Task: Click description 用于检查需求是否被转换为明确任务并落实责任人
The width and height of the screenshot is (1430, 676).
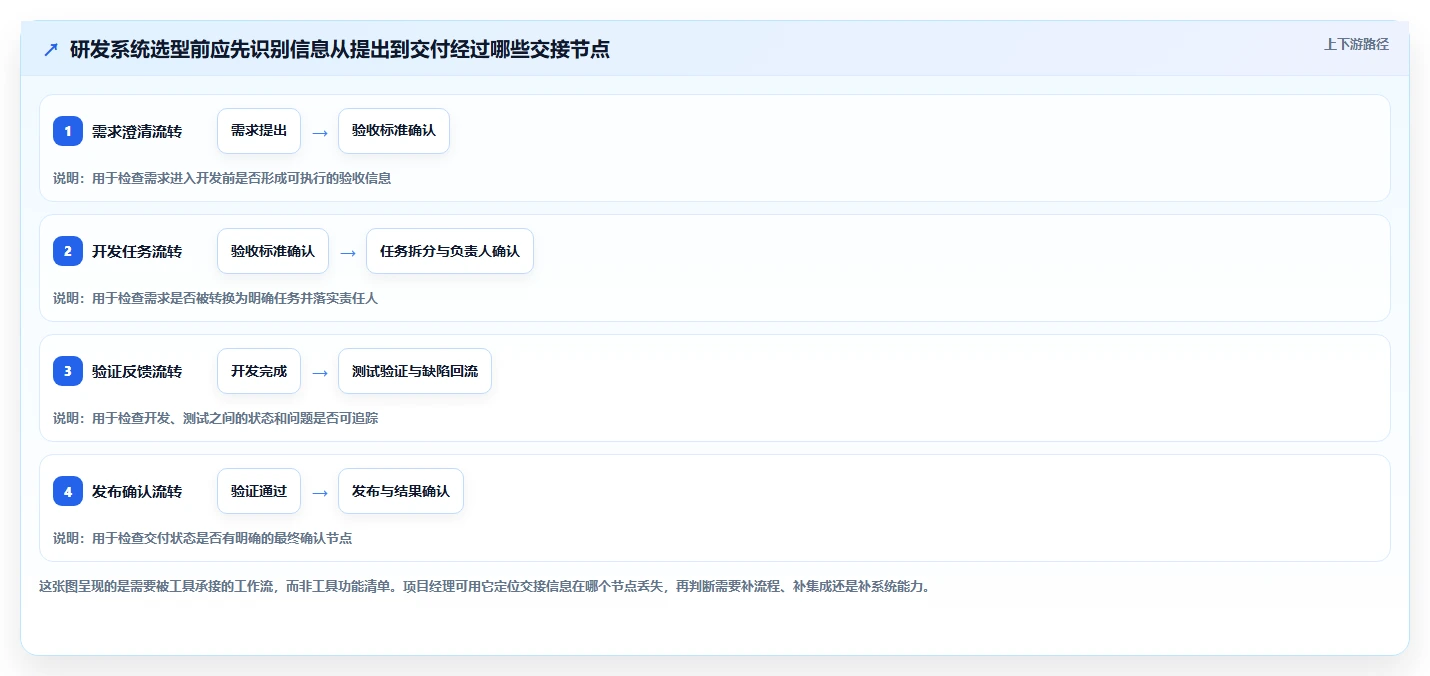Action: click(235, 298)
